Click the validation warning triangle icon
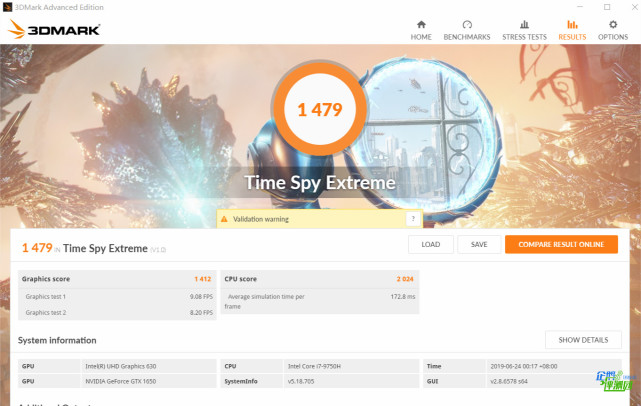 click(224, 219)
